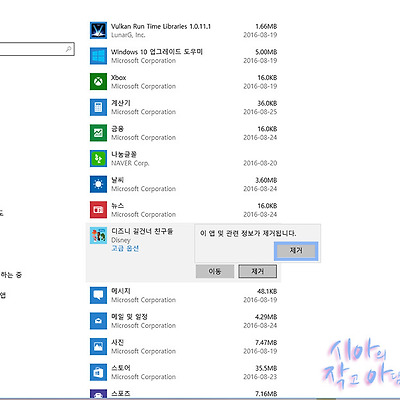This screenshot has width=400, height=400.
Task: Select the Vulkan Run Time Libraries 1.0.11.1 entry
Action: [x=161, y=26]
